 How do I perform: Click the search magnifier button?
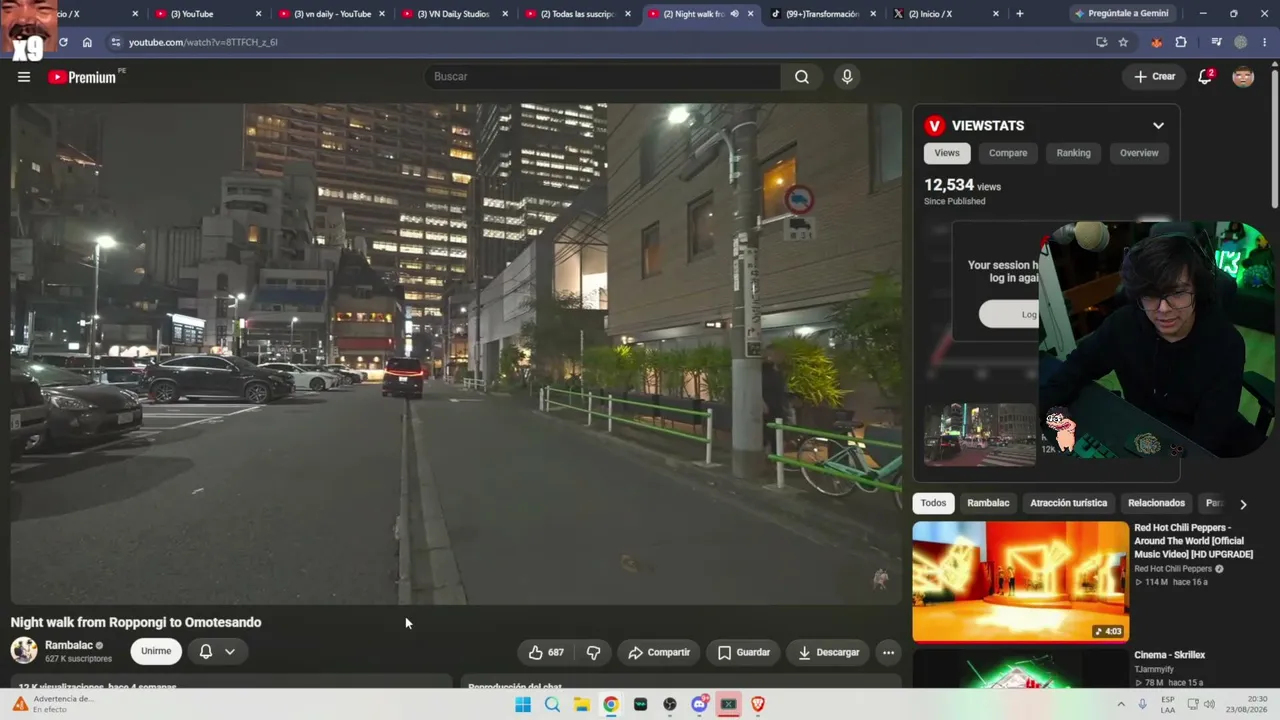coord(802,77)
